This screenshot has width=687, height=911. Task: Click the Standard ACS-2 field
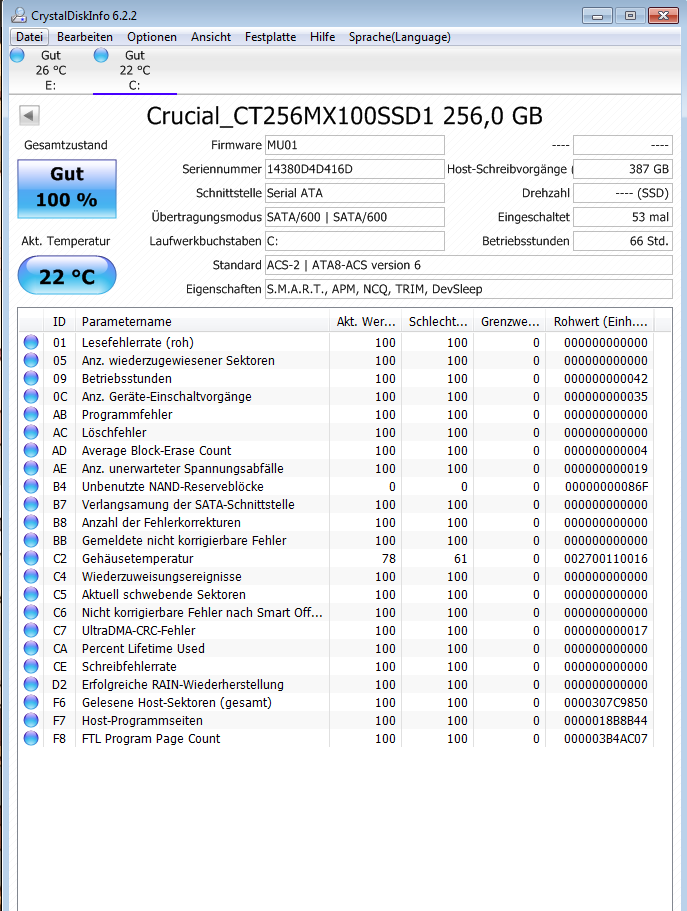(468, 265)
